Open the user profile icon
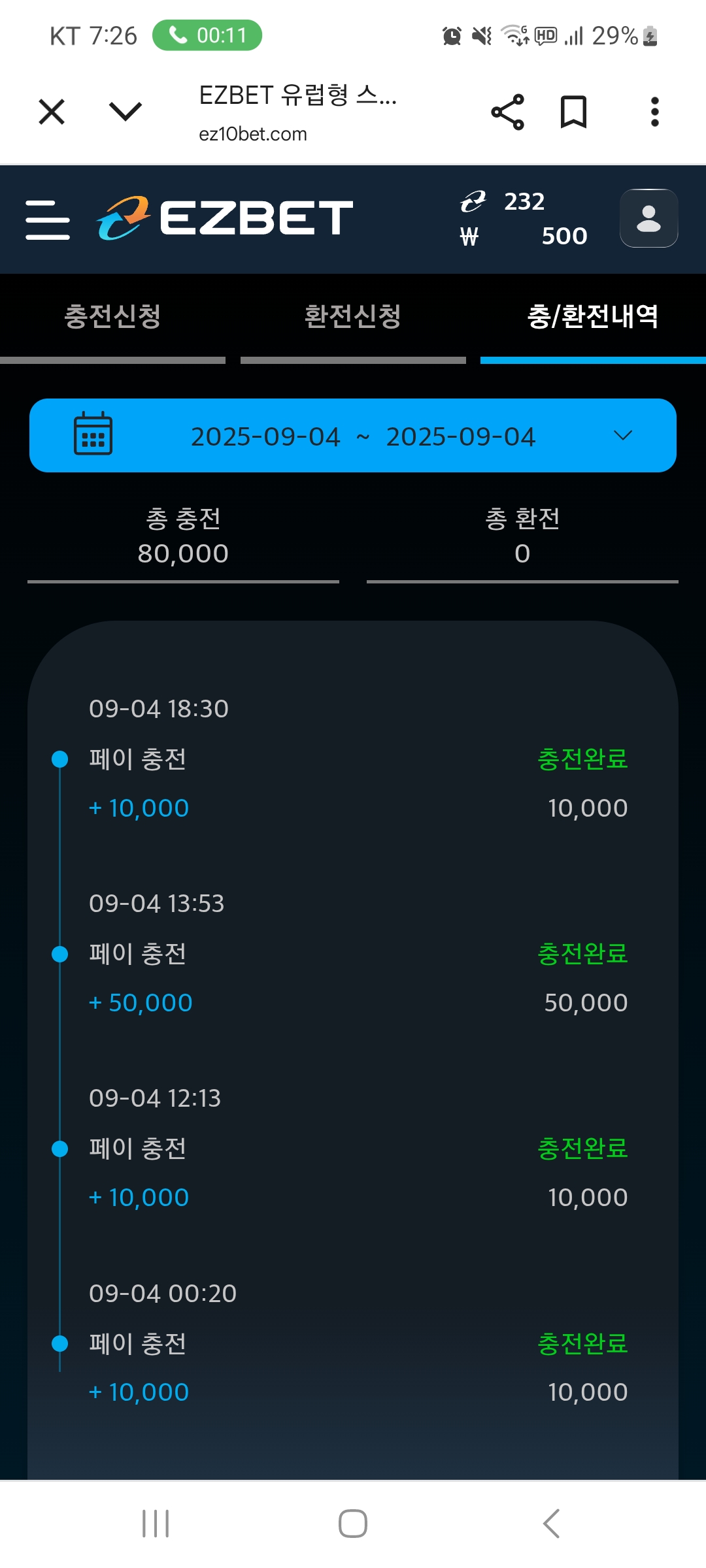 pos(648,218)
